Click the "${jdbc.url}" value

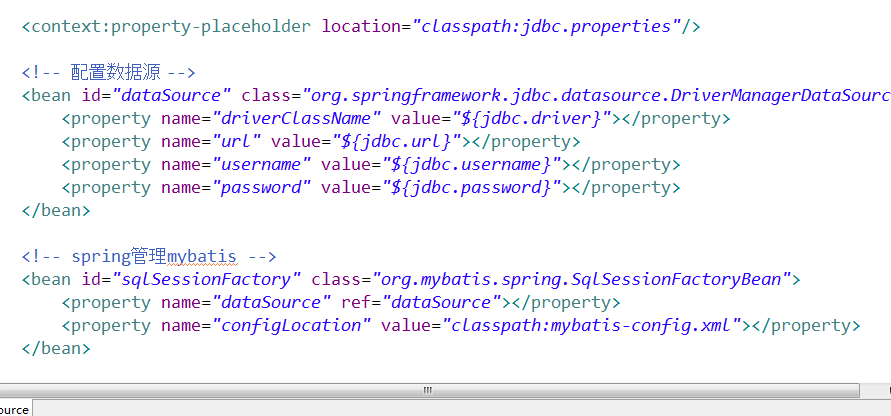pos(397,142)
